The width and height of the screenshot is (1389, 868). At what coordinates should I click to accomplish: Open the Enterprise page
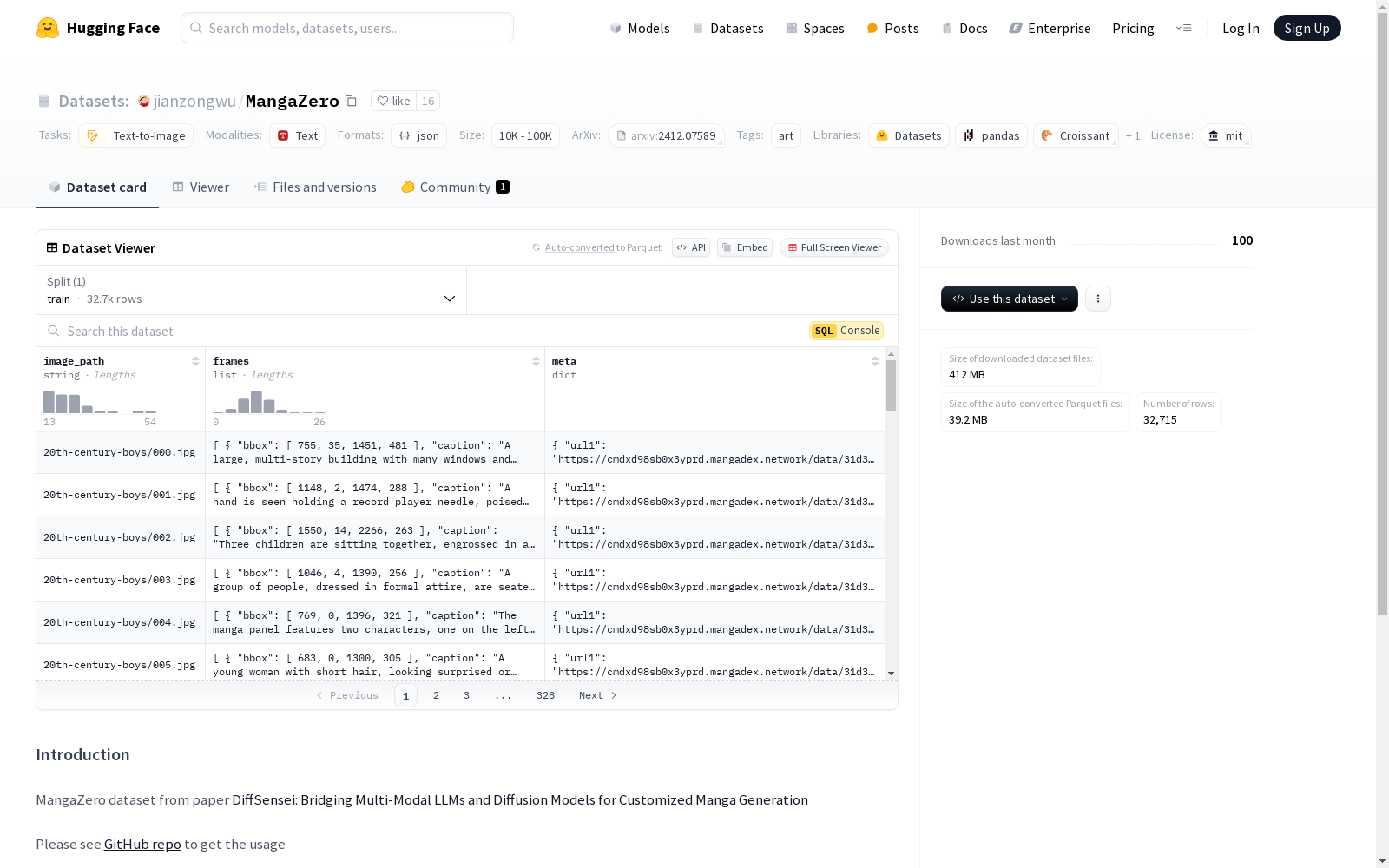point(1050,28)
